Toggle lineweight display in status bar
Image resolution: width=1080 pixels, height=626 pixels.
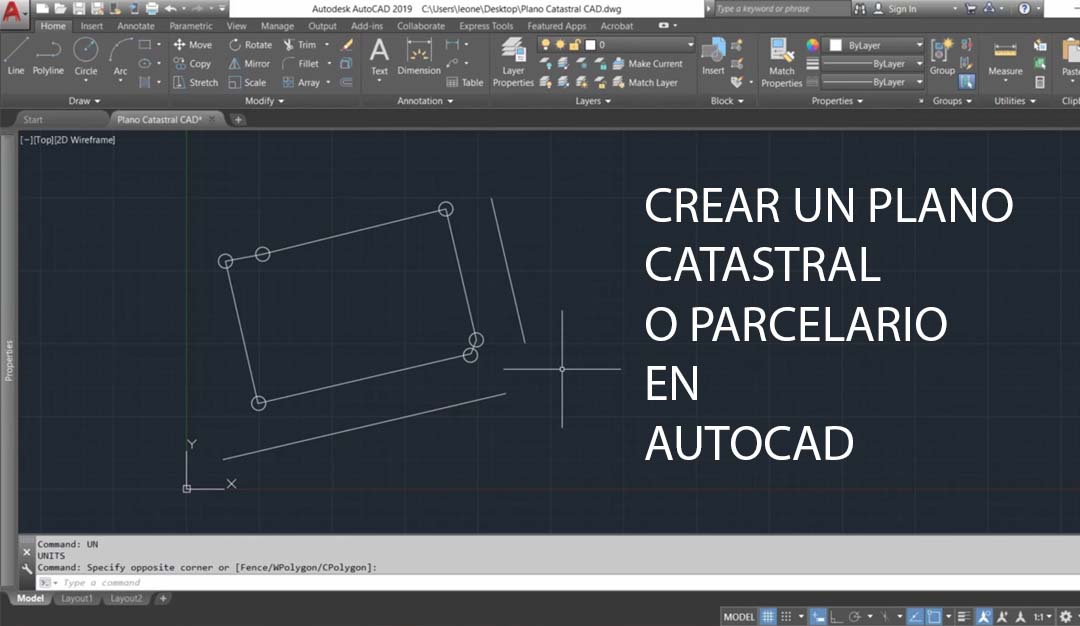pyautogui.click(x=964, y=616)
